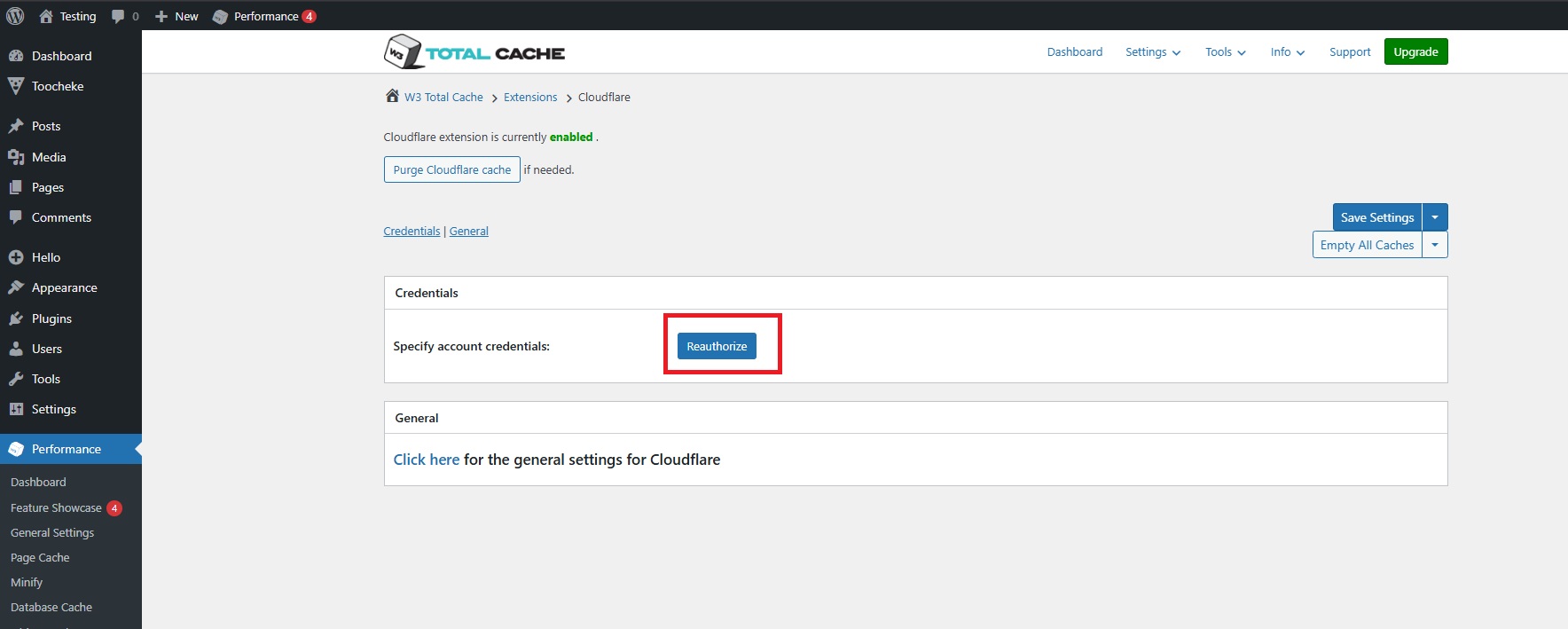This screenshot has width=1568, height=629.
Task: Open the Empty All Caches dropdown arrow
Action: coord(1435,245)
